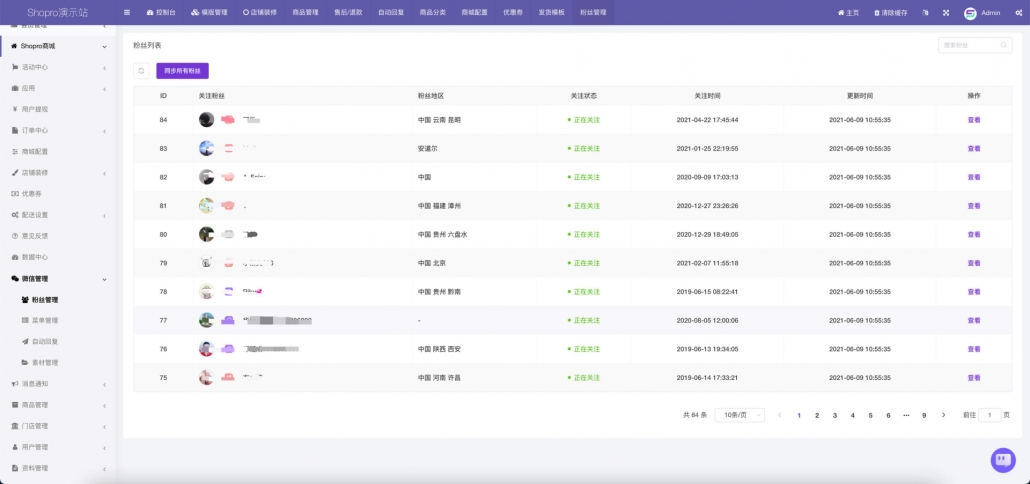The image size is (1030, 484).
Task: Open the 优惠券 top tab
Action: 513,12
